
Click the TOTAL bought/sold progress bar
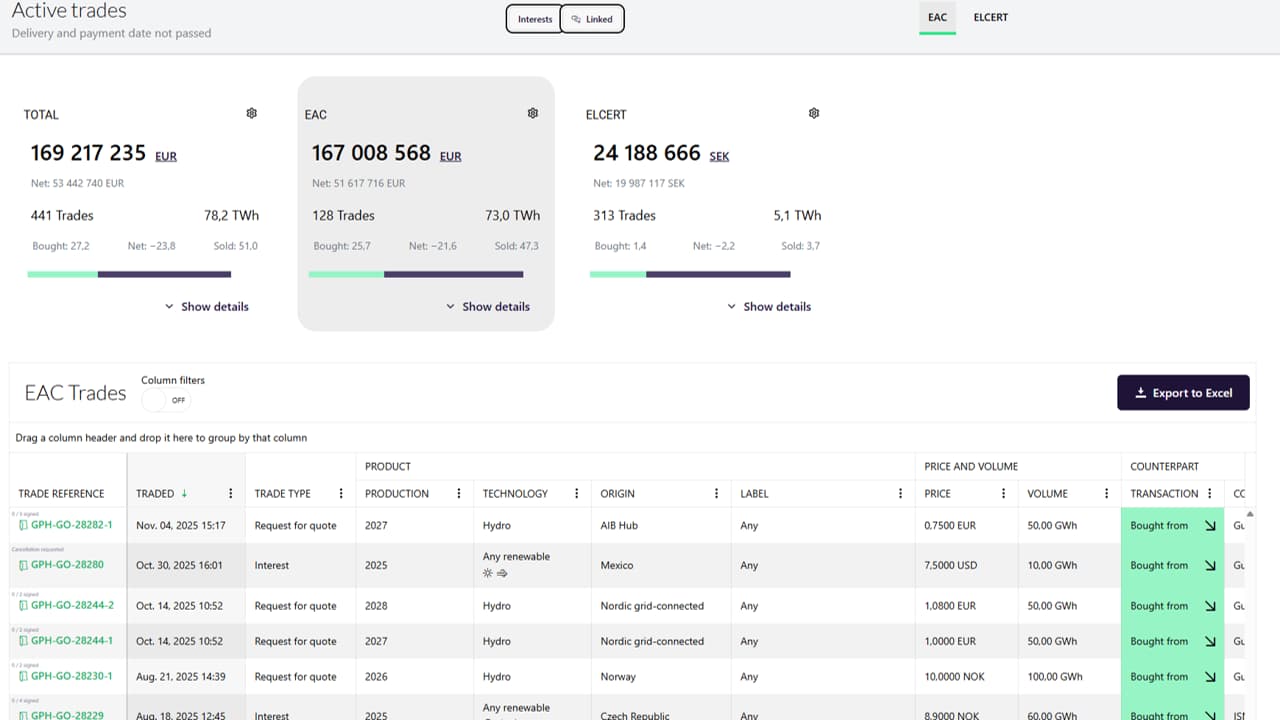coord(129,274)
